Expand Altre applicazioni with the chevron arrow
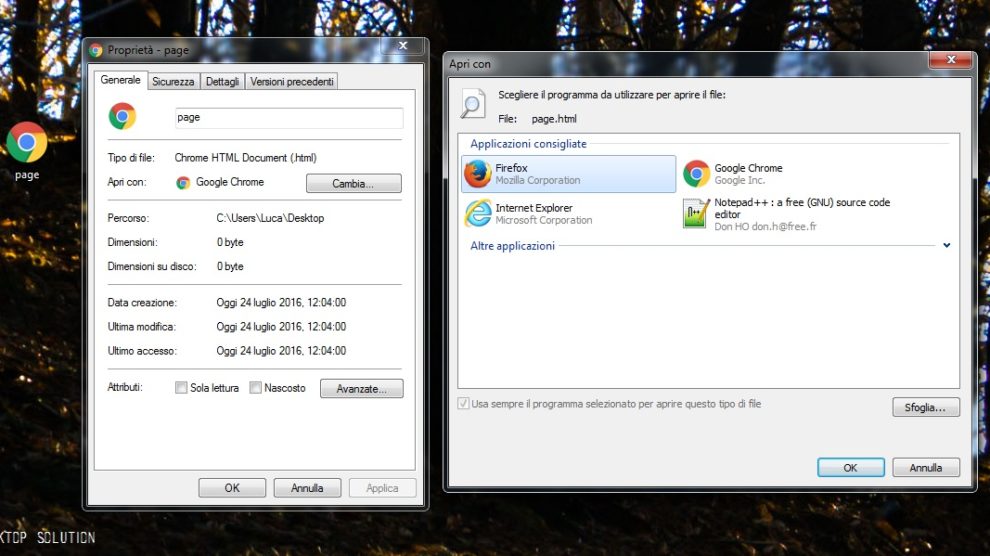The height and width of the screenshot is (556, 990). (x=946, y=245)
